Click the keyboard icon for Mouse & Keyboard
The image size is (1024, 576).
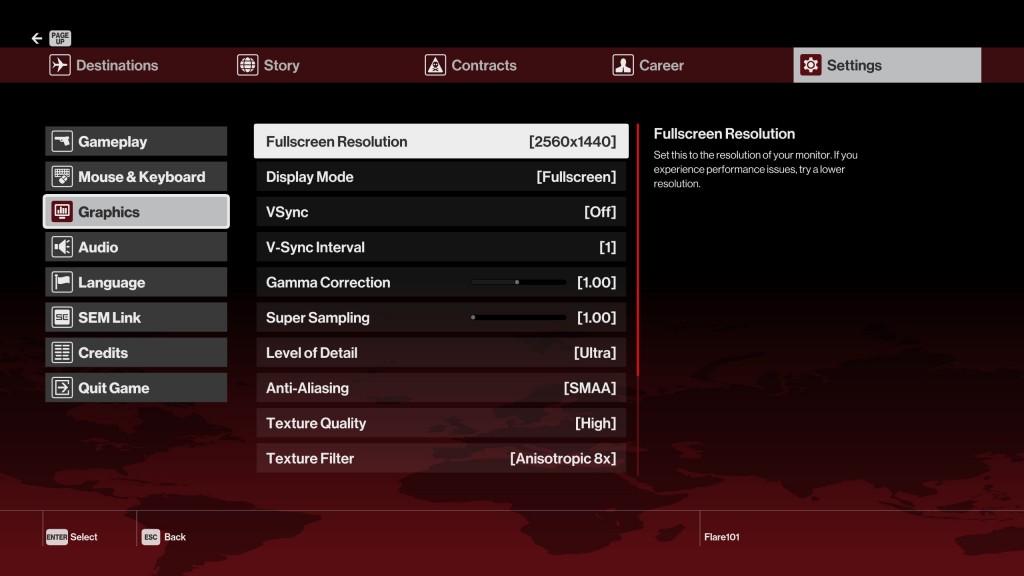coord(62,177)
